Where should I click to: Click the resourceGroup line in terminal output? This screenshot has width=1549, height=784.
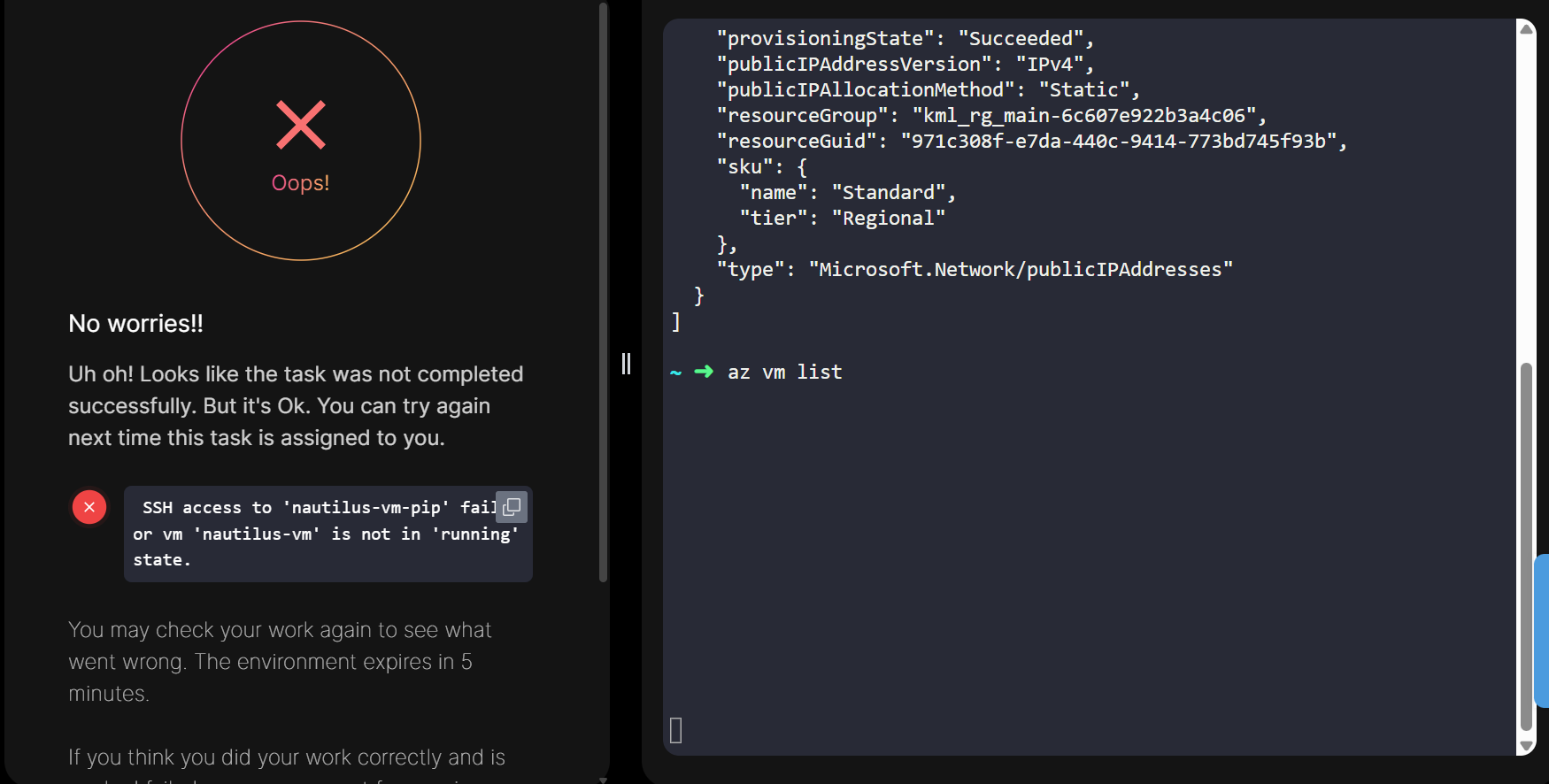pyautogui.click(x=991, y=116)
